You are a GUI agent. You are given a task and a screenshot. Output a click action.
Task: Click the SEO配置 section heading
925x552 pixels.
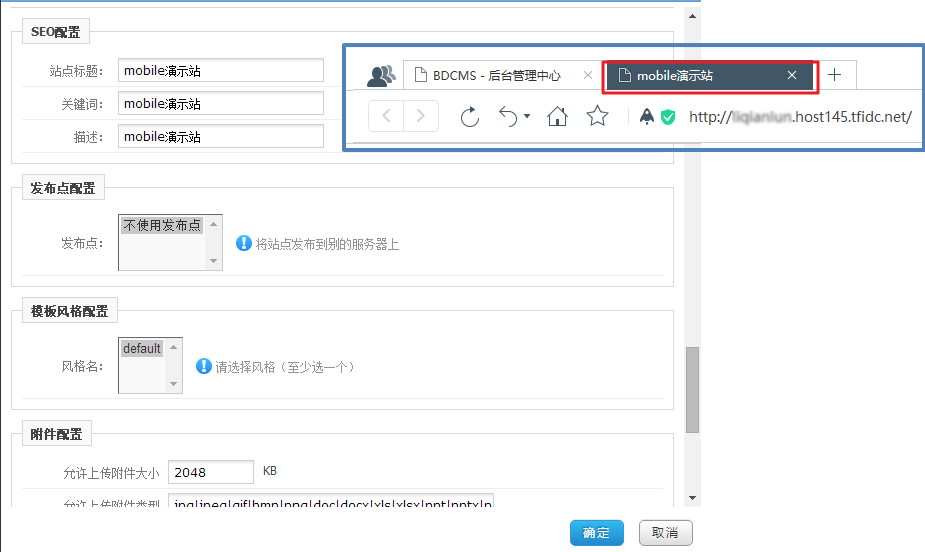55,32
